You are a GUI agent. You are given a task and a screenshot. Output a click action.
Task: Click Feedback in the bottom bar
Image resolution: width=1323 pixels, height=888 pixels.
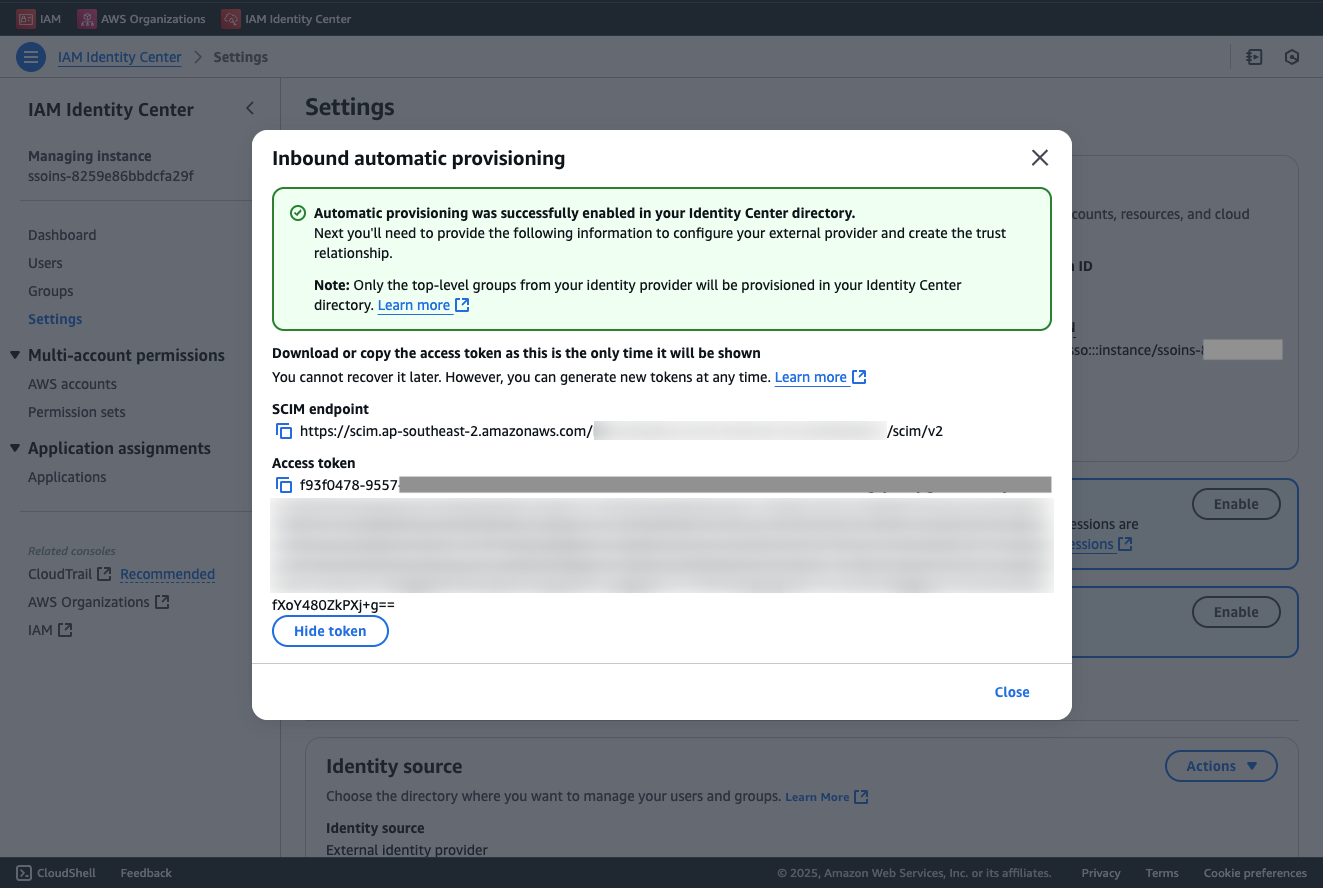click(145, 872)
